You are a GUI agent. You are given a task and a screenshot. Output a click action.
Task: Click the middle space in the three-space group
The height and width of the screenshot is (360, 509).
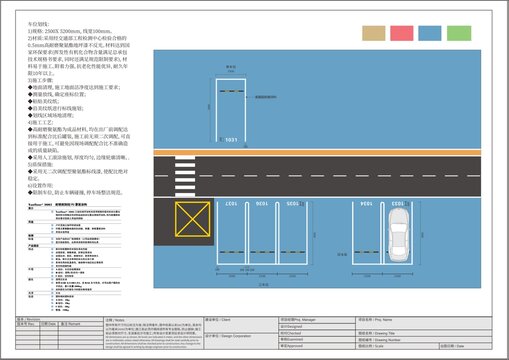pyautogui.click(x=262, y=233)
